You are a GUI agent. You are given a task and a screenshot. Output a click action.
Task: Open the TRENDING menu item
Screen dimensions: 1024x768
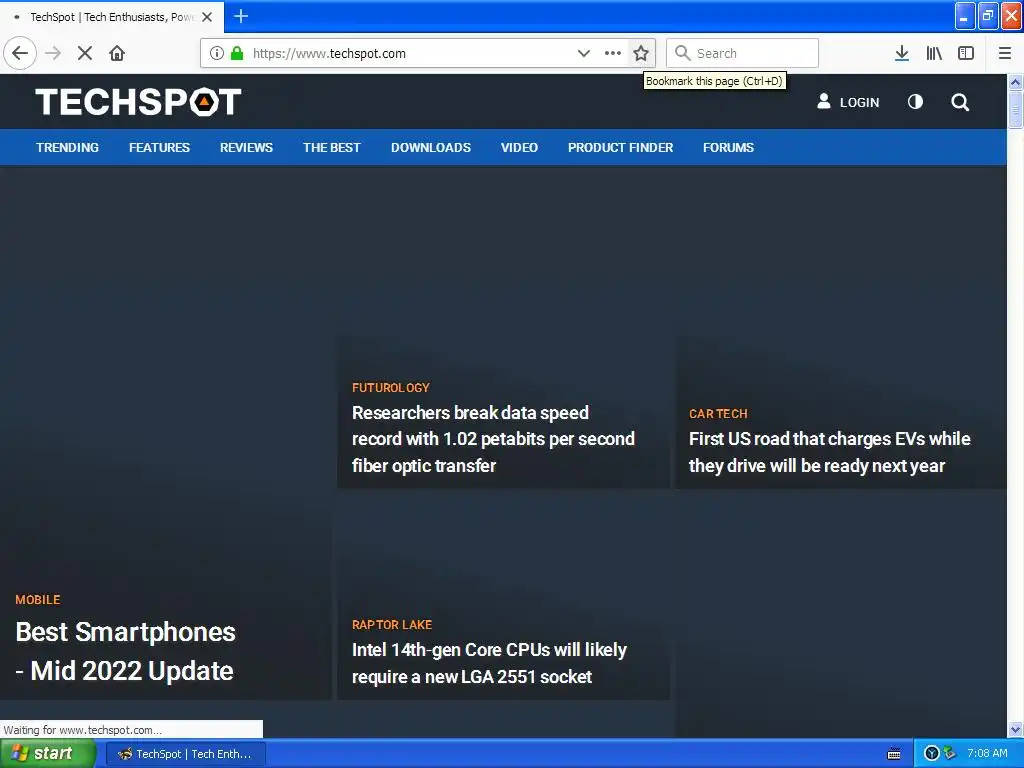pos(67,148)
